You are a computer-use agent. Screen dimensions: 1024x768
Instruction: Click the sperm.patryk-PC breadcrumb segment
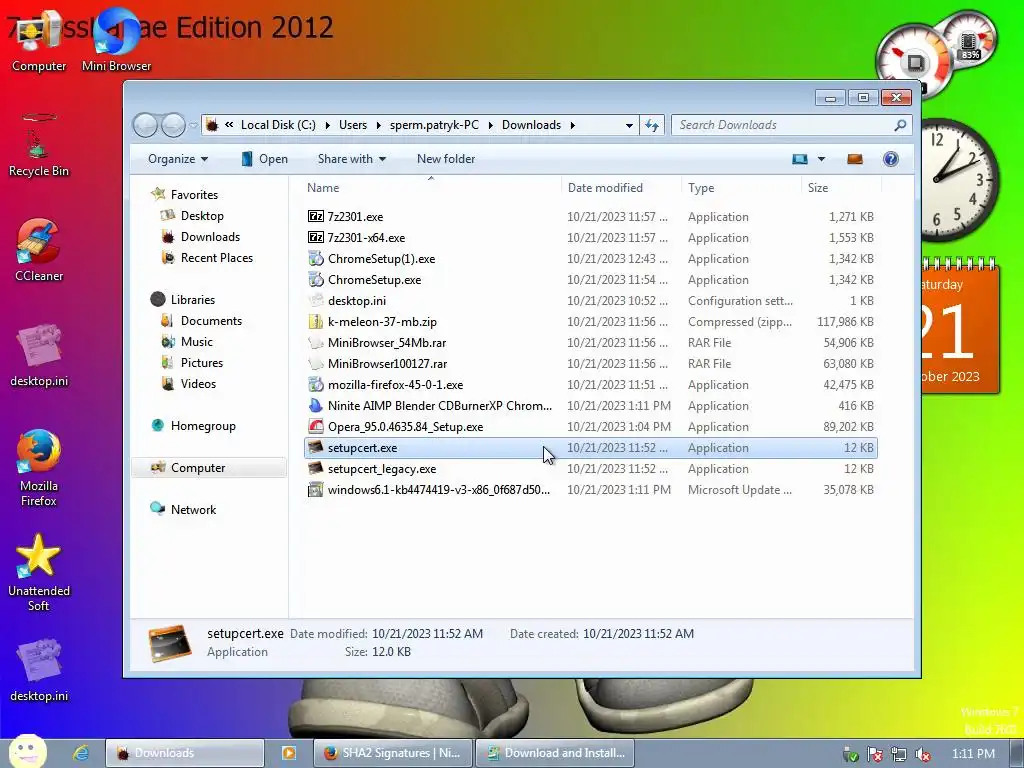tap(434, 125)
